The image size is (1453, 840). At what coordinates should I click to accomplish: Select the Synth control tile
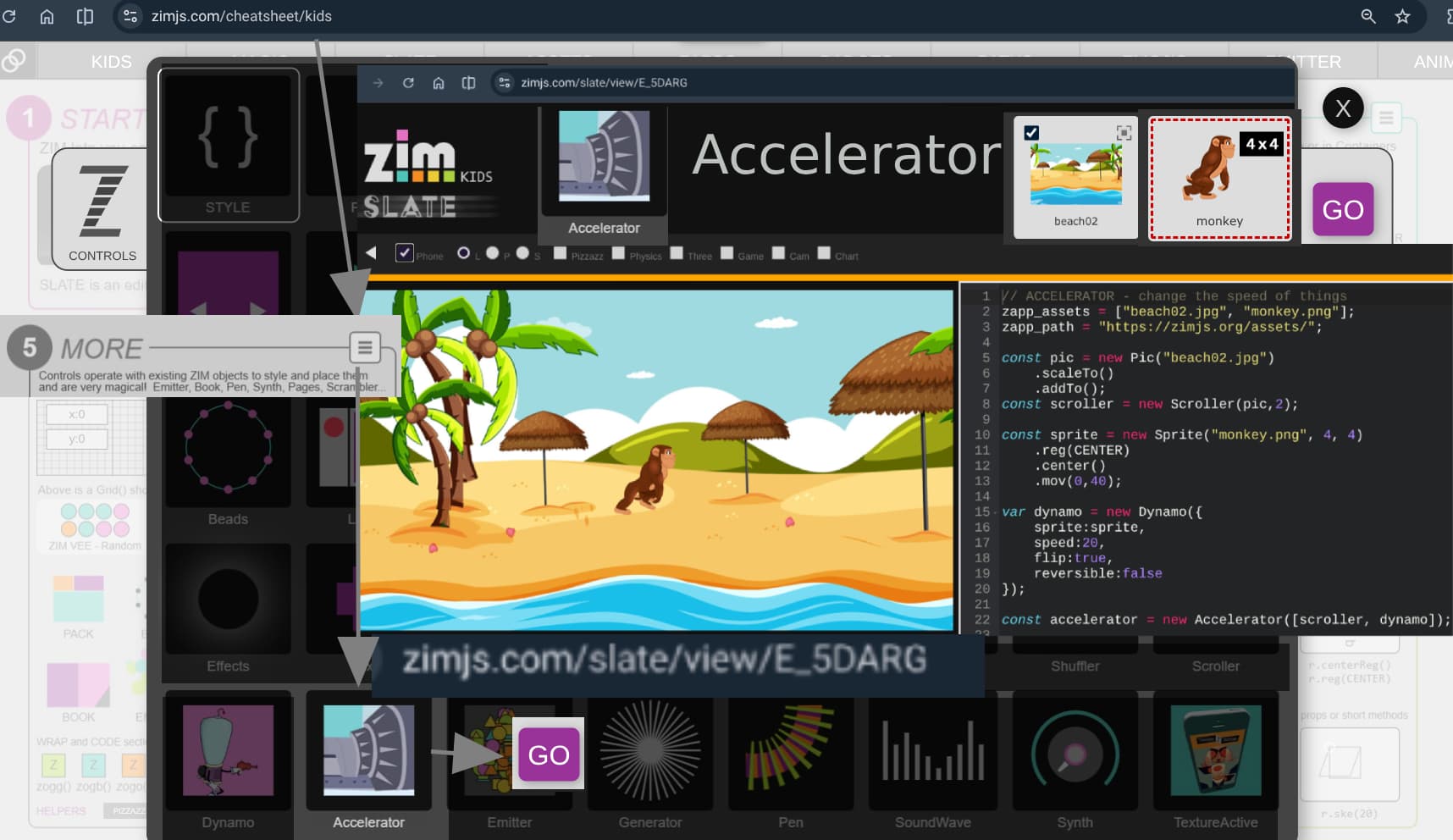coord(1075,762)
